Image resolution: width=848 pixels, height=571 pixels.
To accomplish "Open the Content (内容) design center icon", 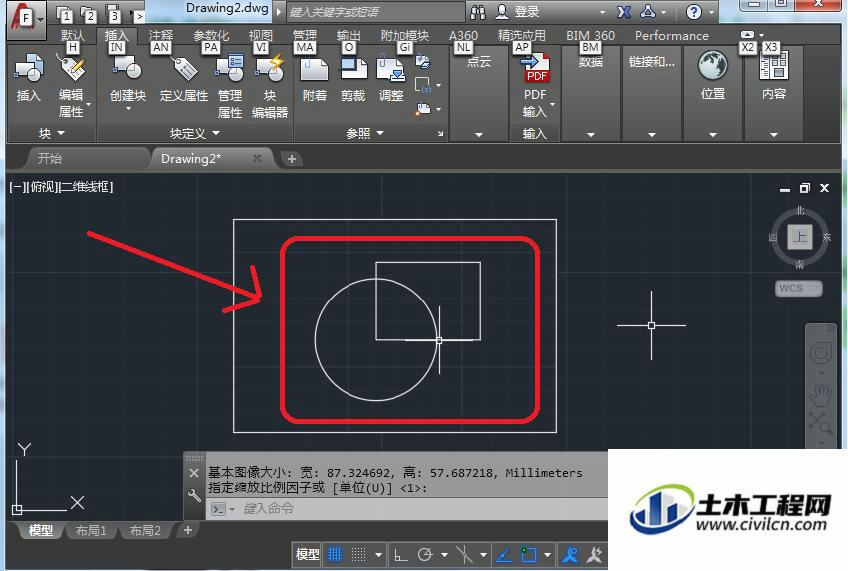I will (x=774, y=66).
